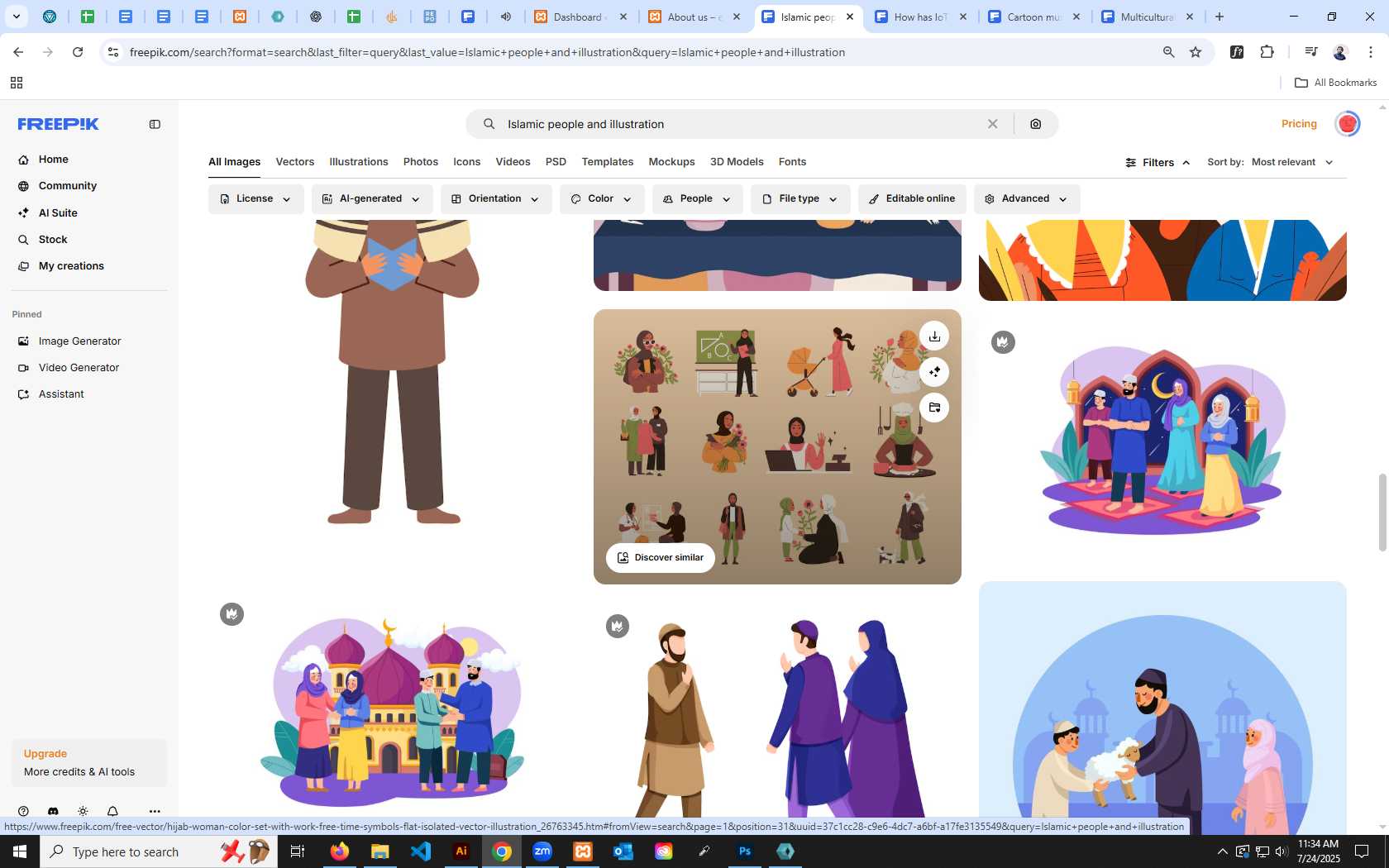
Task: Open Firefox from taskbar
Action: (x=340, y=851)
